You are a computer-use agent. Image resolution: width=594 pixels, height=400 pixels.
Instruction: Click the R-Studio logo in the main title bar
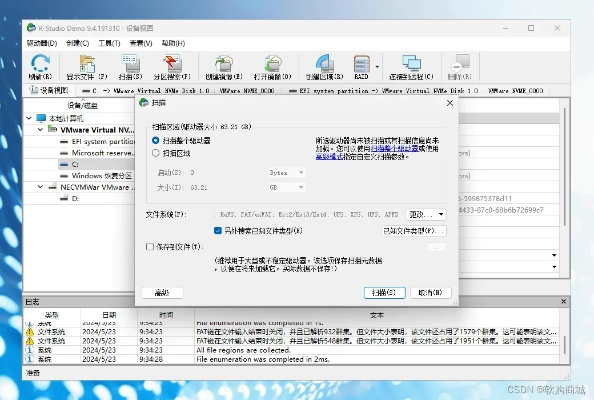click(31, 28)
